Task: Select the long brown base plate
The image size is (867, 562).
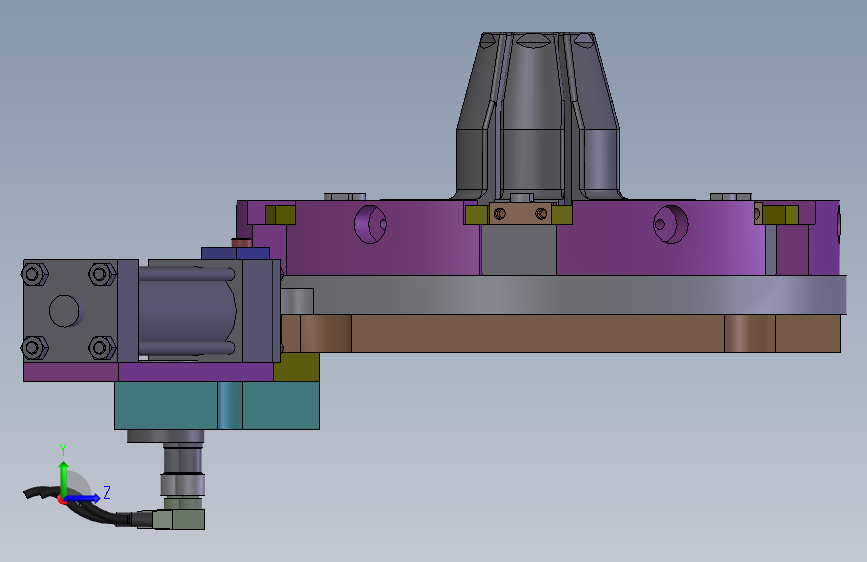Action: (561, 333)
